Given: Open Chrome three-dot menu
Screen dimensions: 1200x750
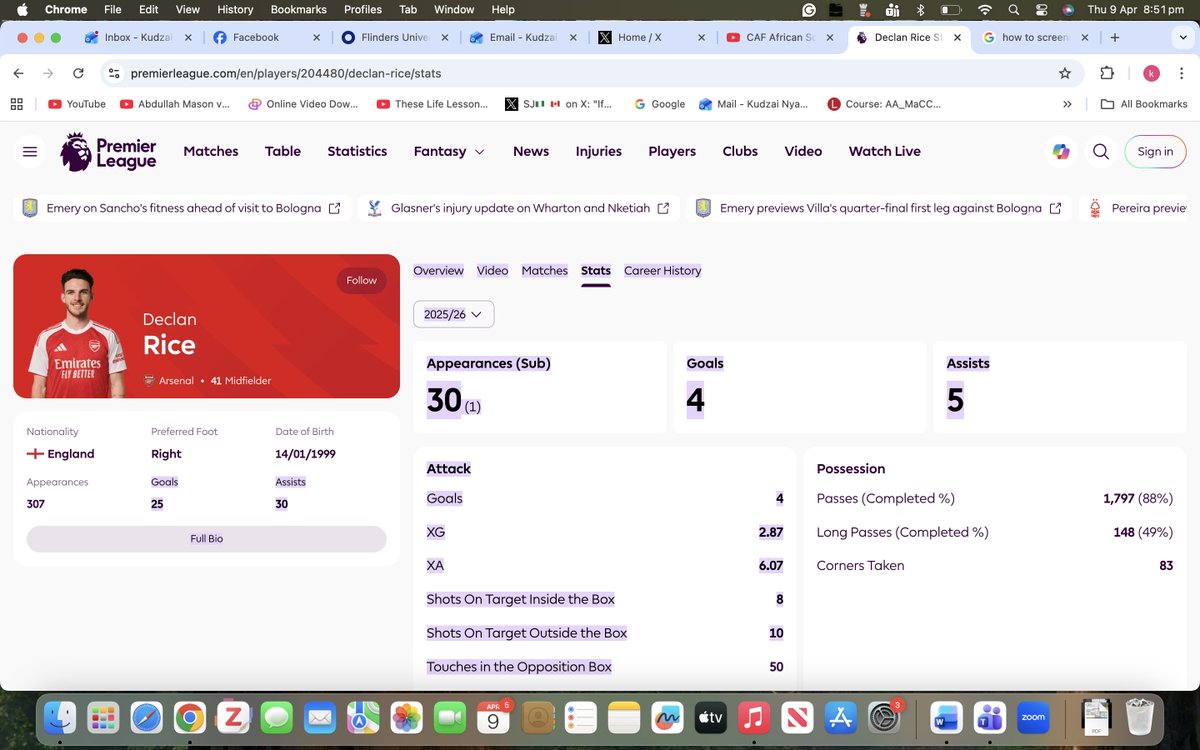Looking at the screenshot, I should (x=1181, y=73).
